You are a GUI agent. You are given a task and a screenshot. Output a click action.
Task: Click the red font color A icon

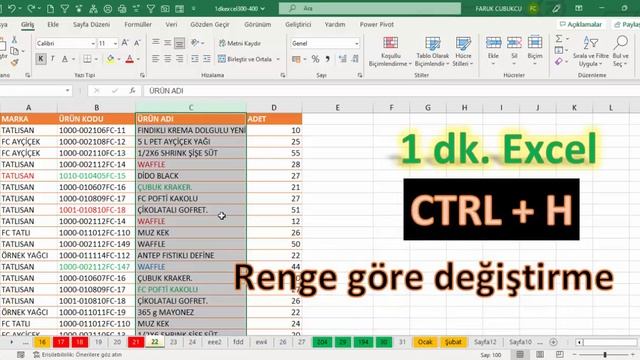pos(130,59)
